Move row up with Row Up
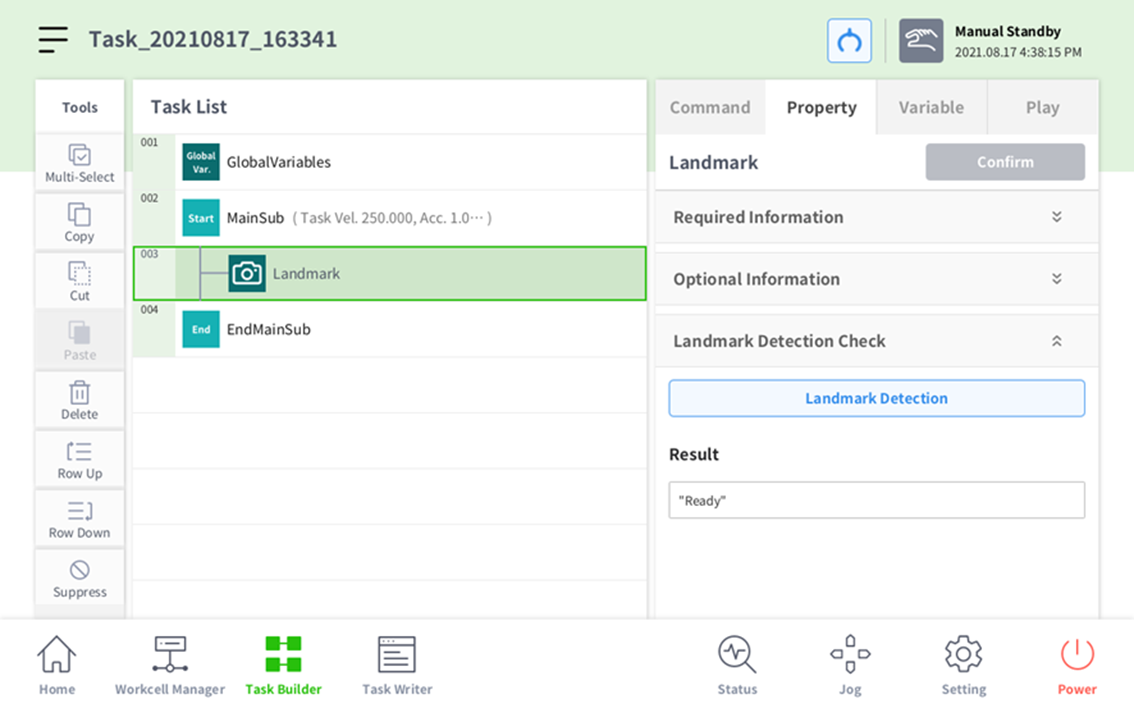 [x=80, y=459]
